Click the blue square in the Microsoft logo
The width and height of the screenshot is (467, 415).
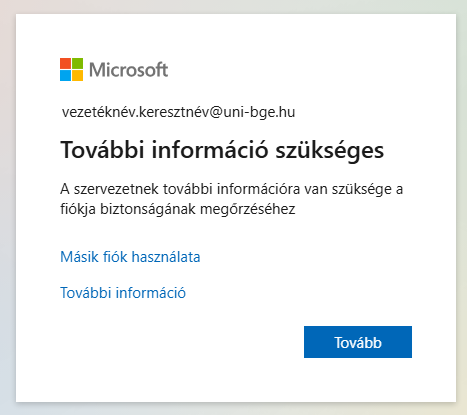65,75
